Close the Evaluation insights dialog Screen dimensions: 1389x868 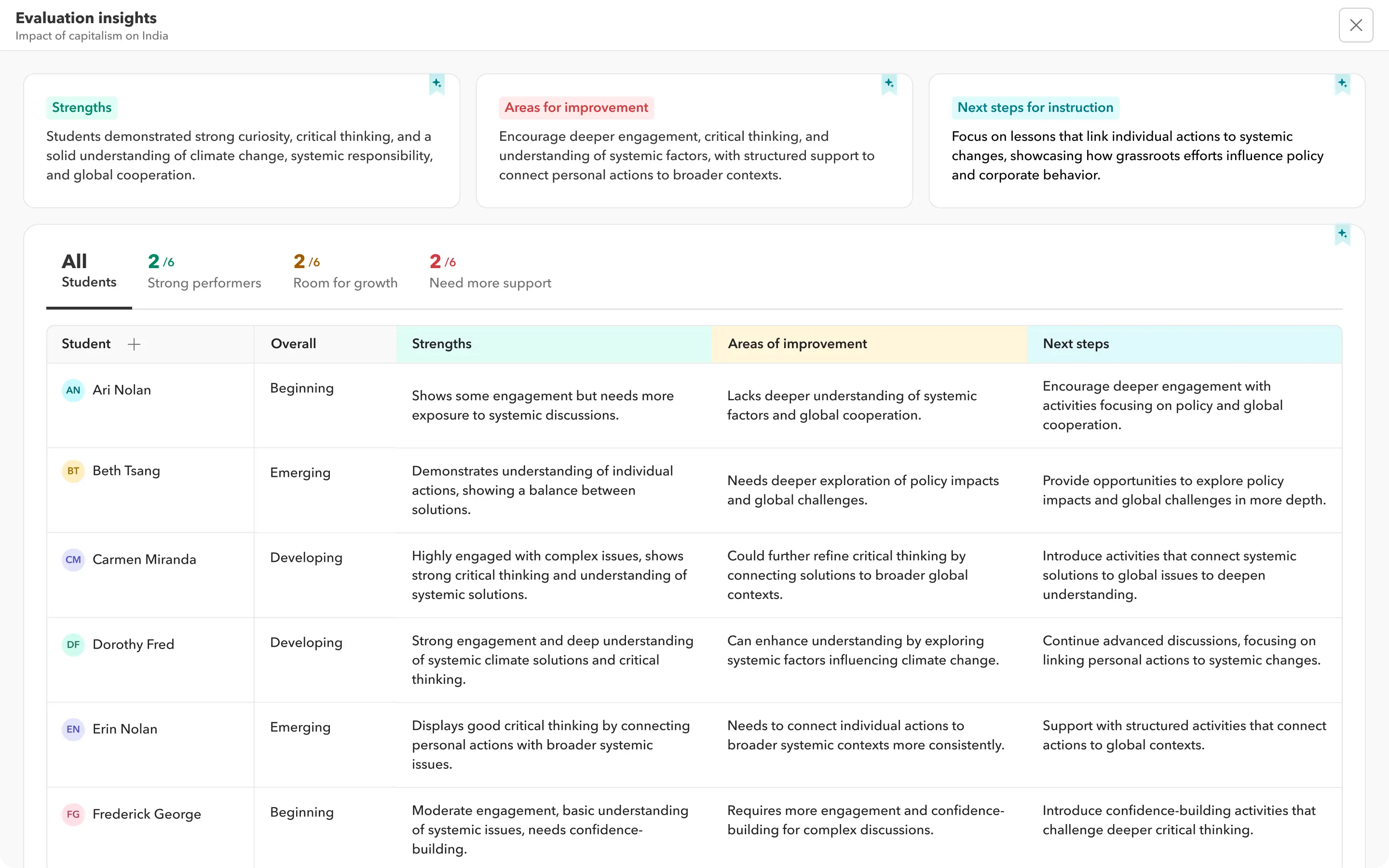(1356, 25)
